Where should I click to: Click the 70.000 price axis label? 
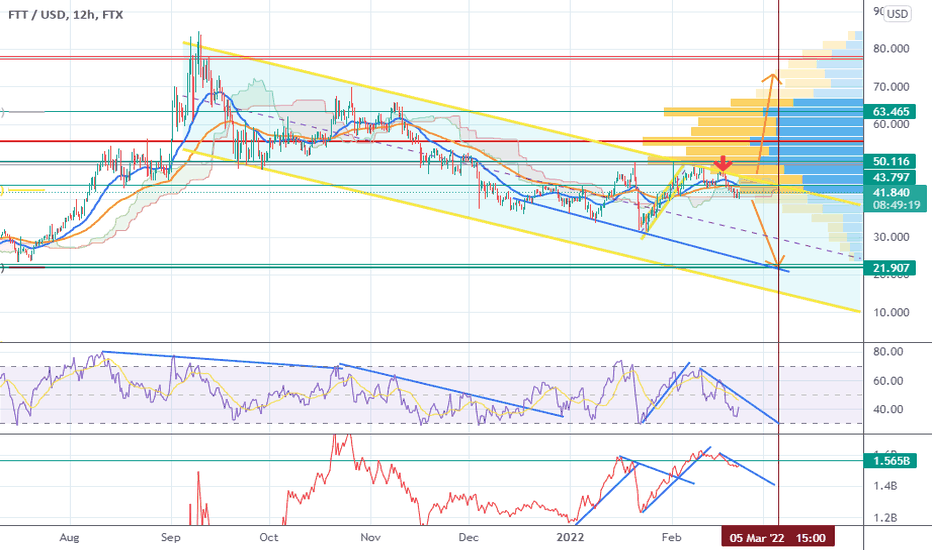click(891, 87)
